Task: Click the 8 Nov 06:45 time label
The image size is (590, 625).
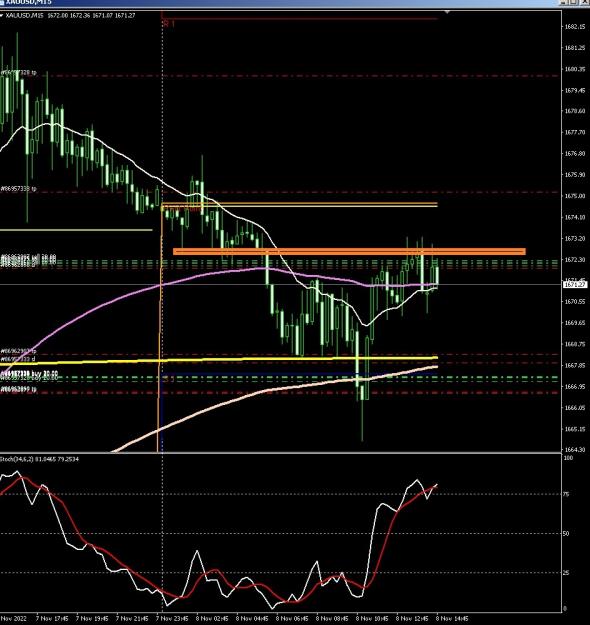Action: (292, 619)
